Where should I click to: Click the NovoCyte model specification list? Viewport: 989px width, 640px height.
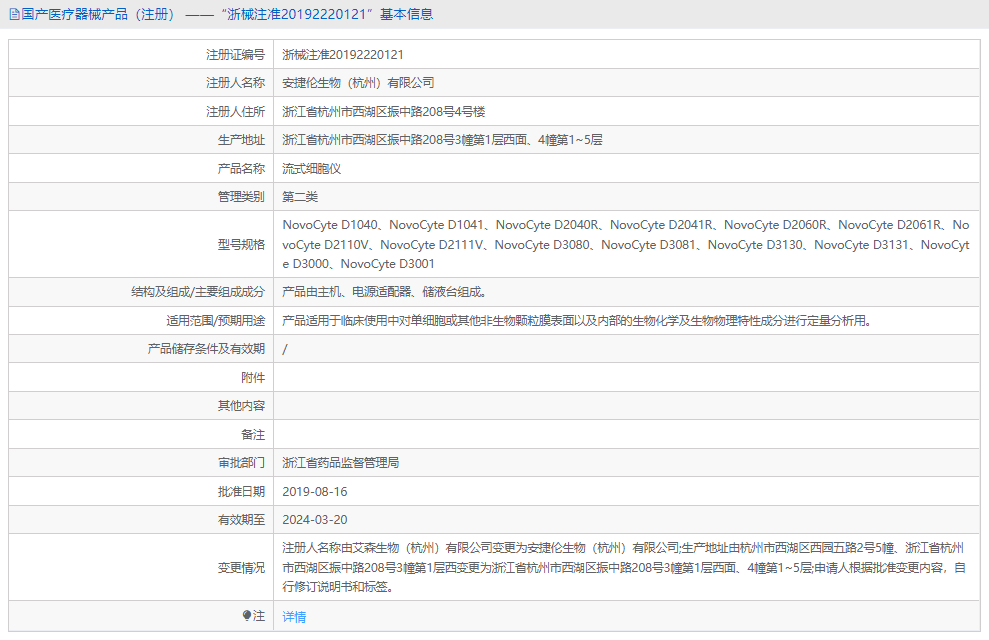pyautogui.click(x=626, y=244)
